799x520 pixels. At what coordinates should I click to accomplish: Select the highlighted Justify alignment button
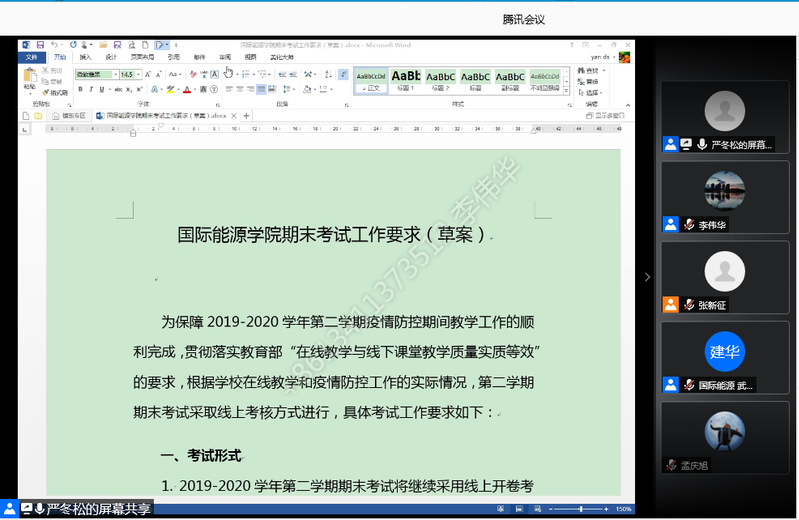tap(261, 89)
